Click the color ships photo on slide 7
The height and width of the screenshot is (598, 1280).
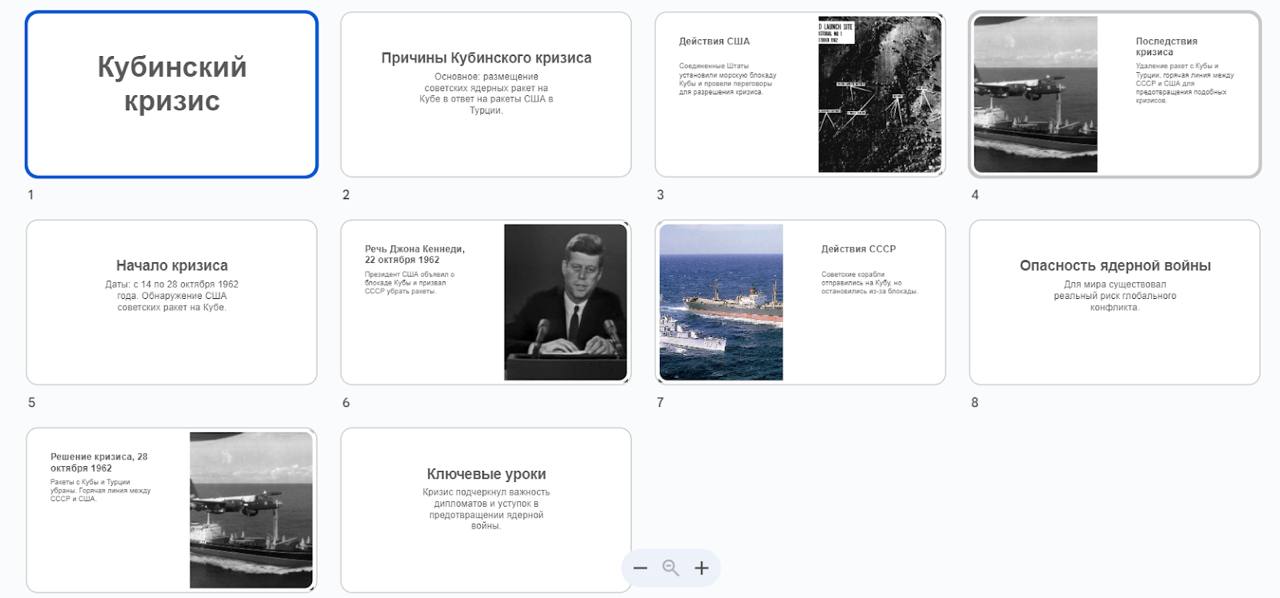tap(721, 302)
